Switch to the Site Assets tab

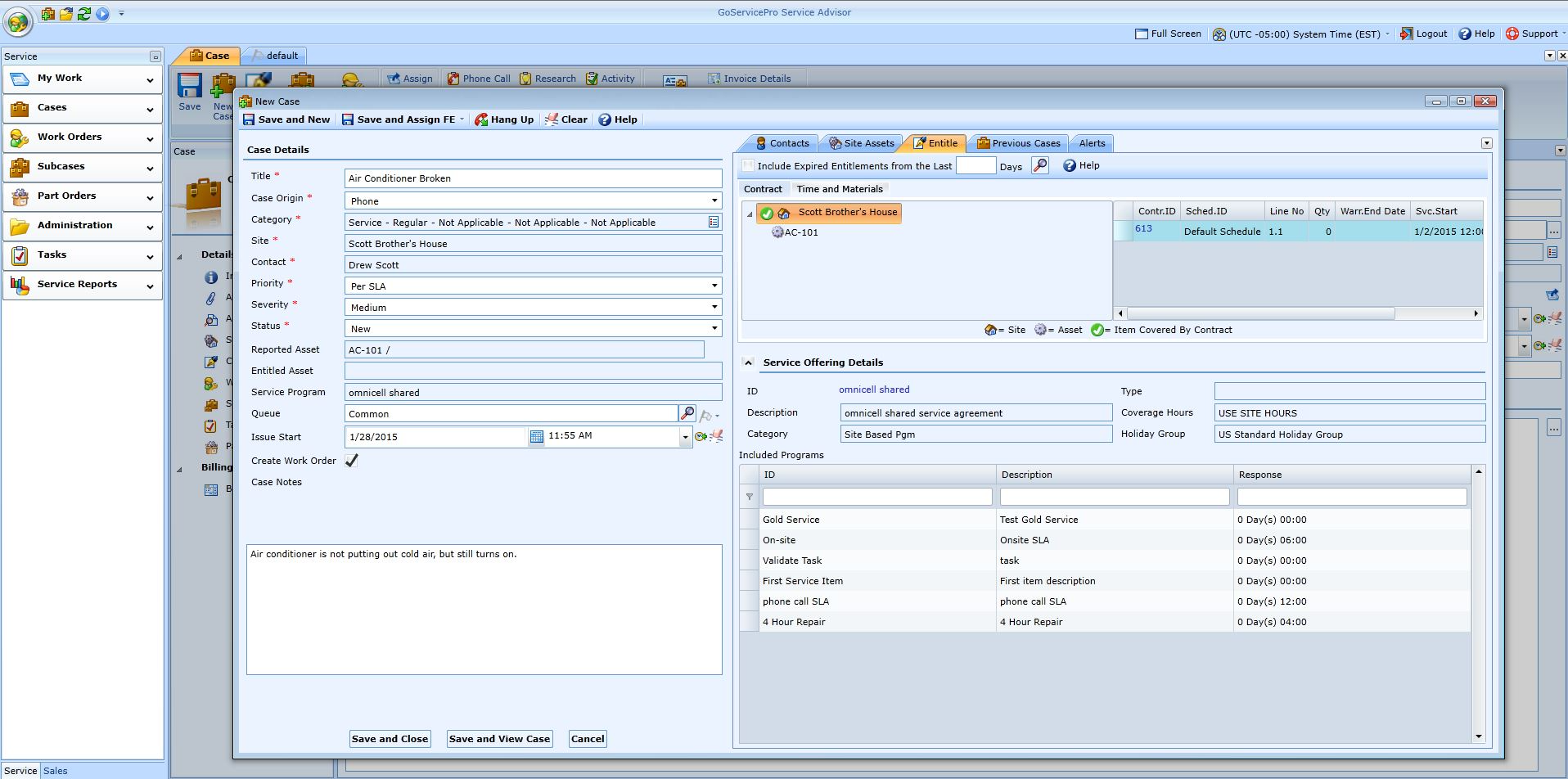861,143
